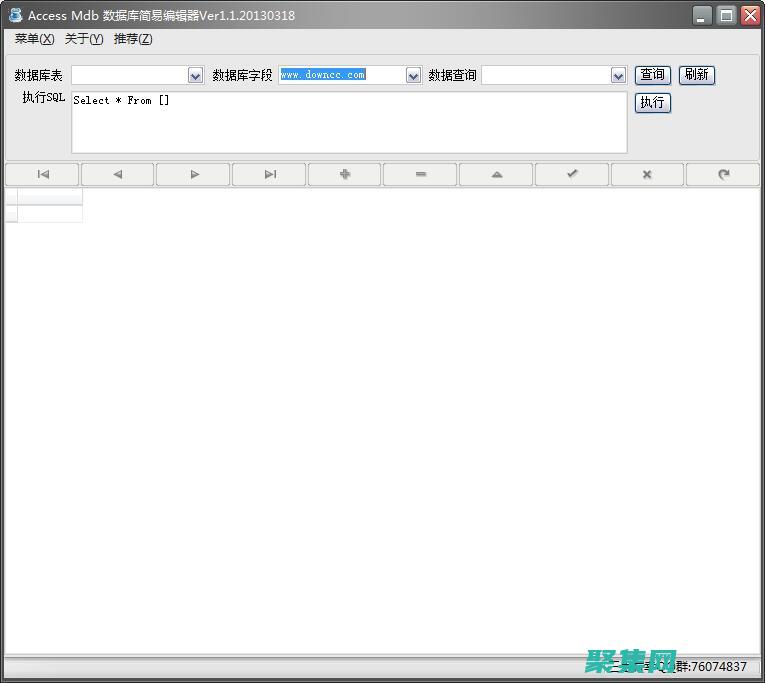Refresh data with circular arrow icon

point(723,174)
